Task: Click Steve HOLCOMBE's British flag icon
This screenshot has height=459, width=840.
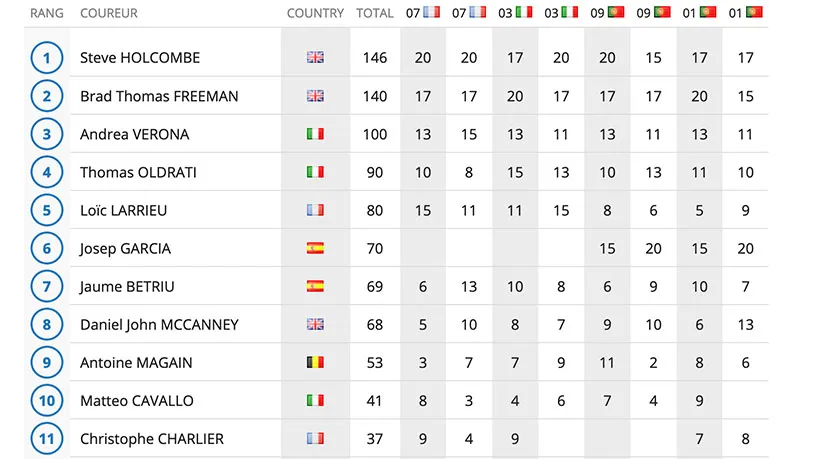Action: (315, 57)
